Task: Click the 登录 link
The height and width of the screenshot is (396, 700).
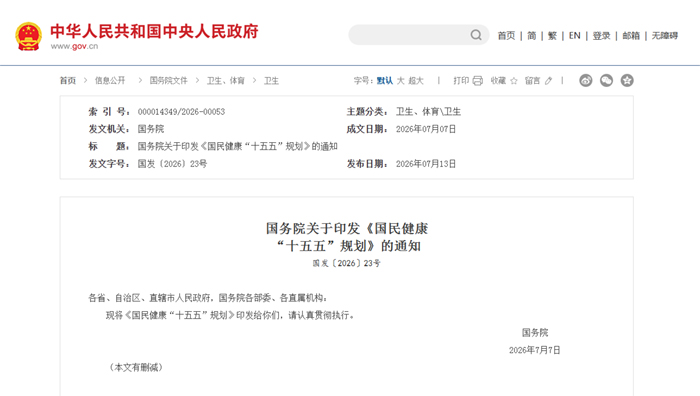Action: pos(601,36)
